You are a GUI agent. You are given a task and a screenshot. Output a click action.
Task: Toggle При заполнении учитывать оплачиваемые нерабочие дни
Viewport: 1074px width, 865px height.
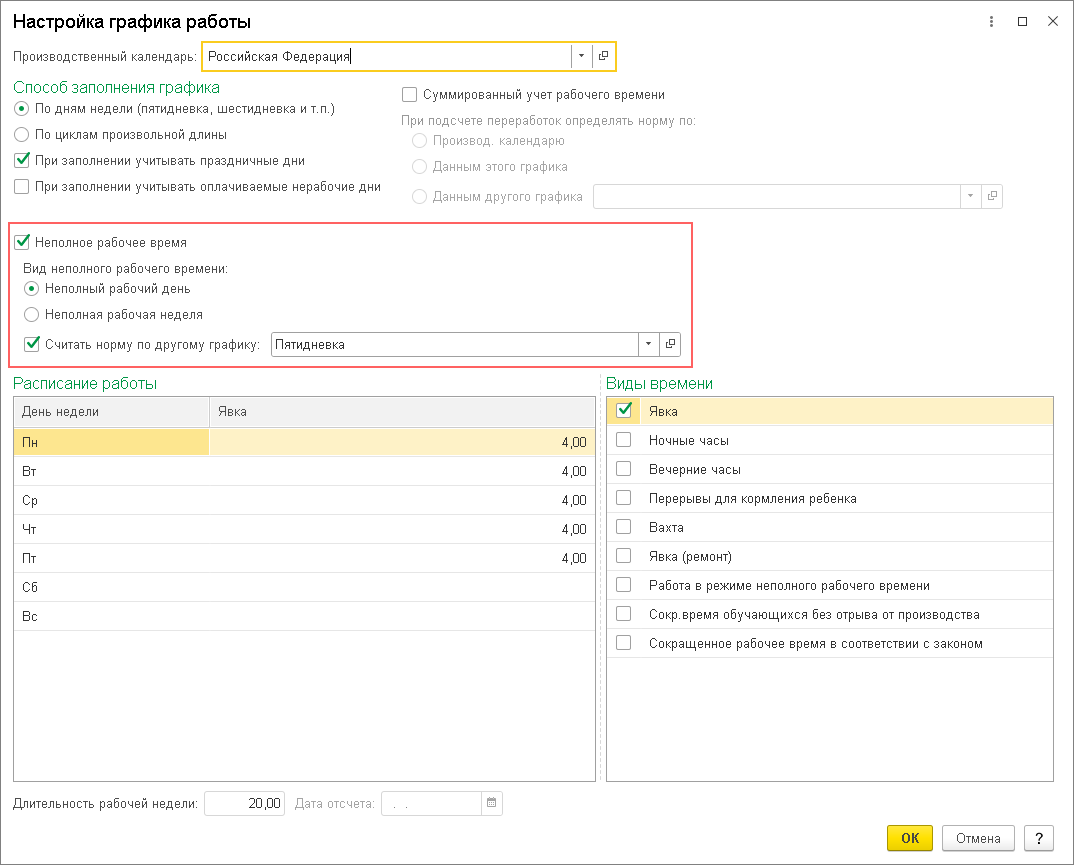point(22,186)
